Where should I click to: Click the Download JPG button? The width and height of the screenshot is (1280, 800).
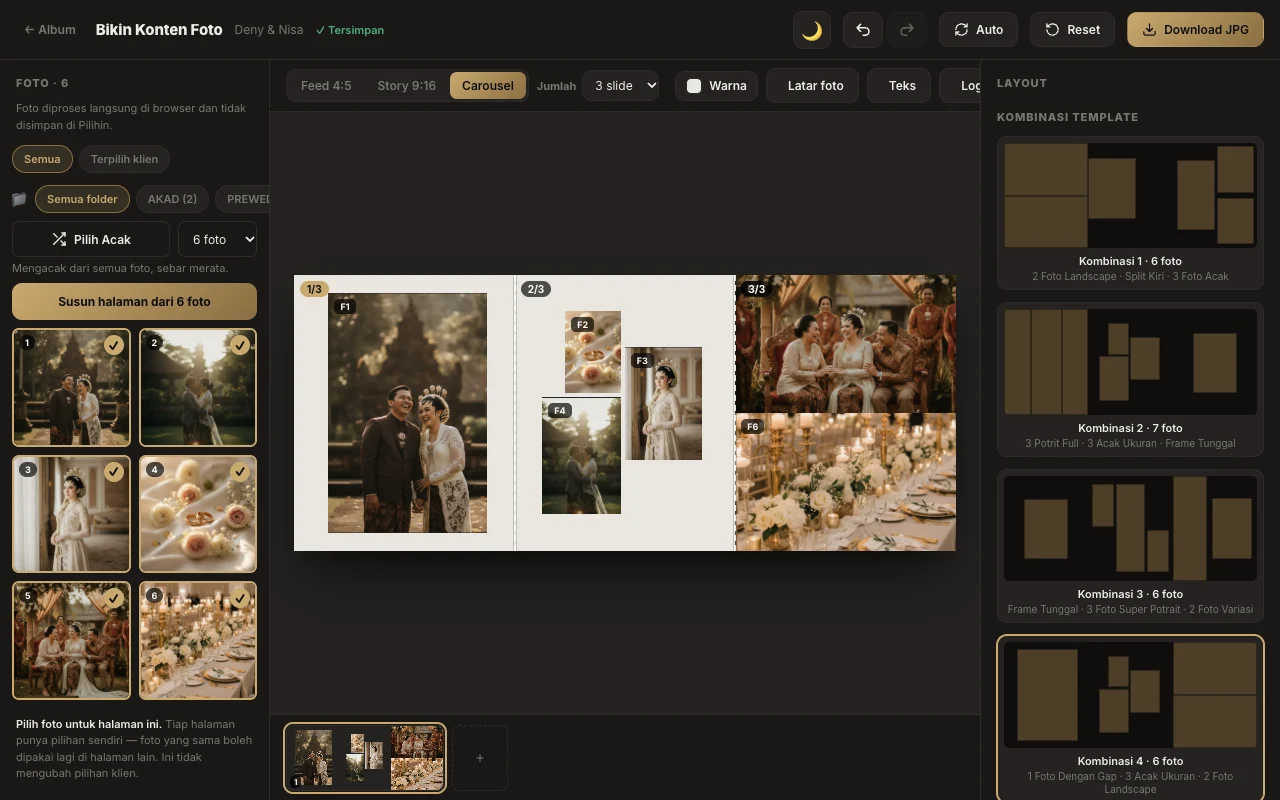point(1195,30)
